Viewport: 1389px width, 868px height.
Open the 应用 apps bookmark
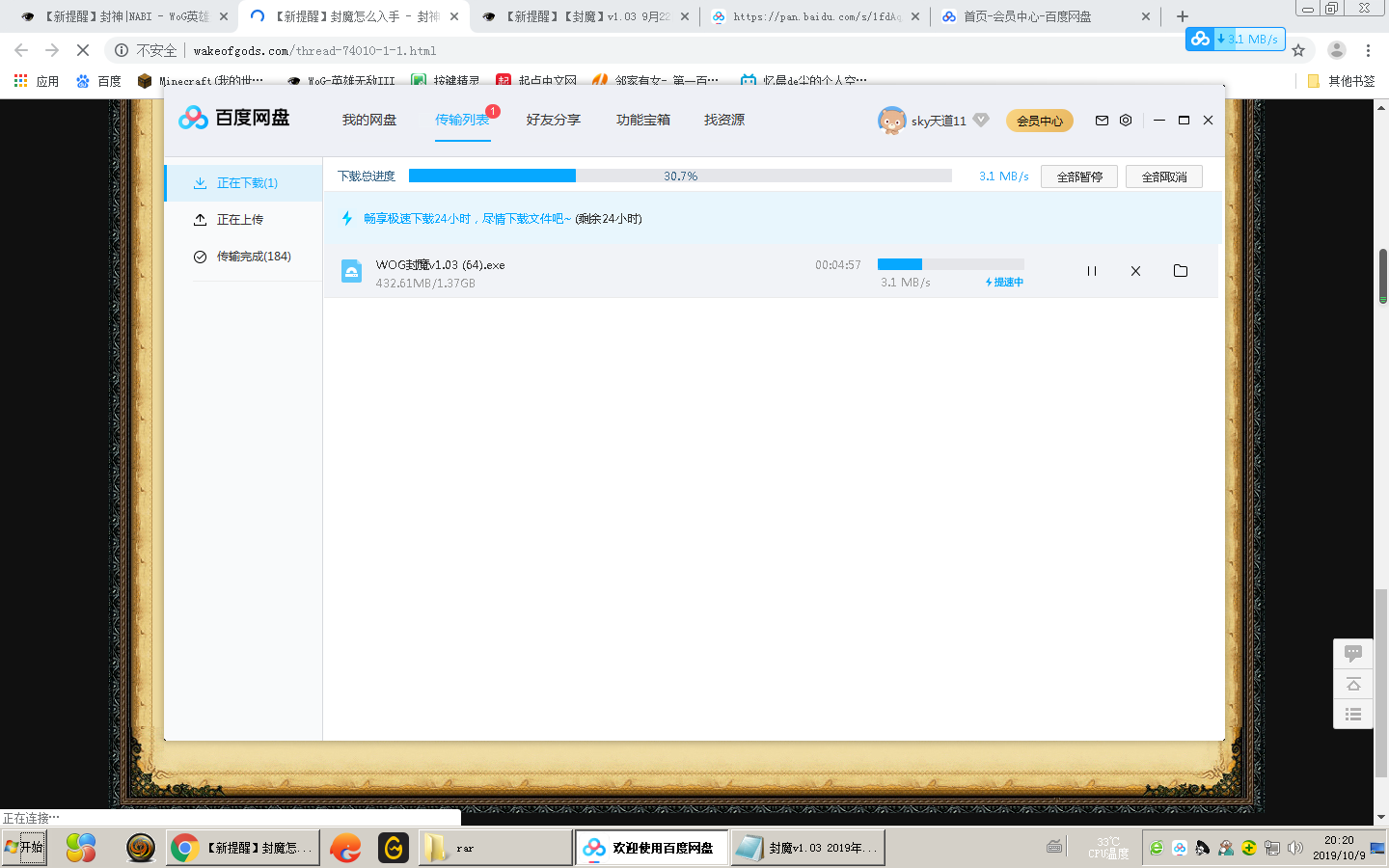pyautogui.click(x=37, y=81)
